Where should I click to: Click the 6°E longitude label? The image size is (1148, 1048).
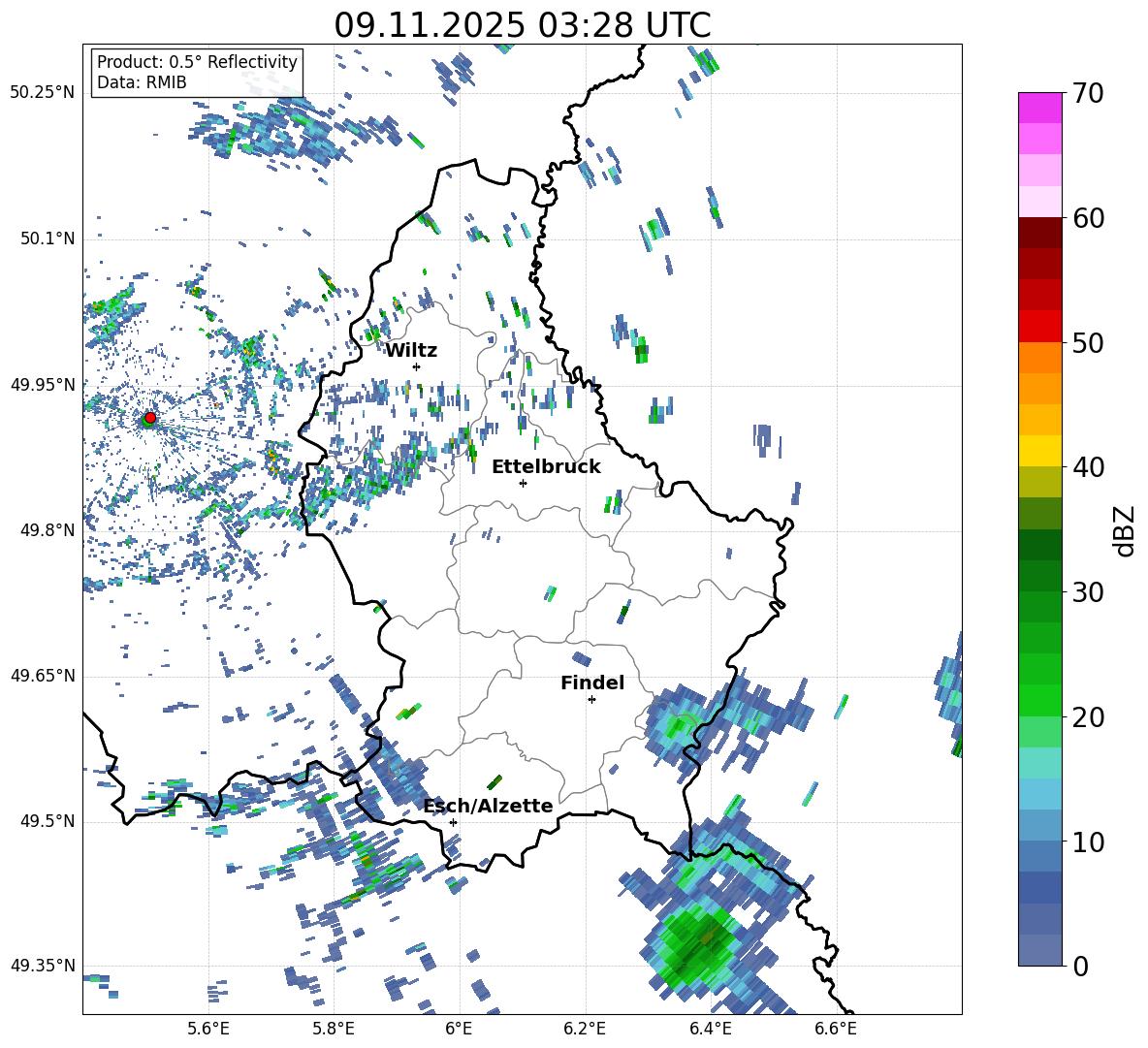pos(459,1029)
